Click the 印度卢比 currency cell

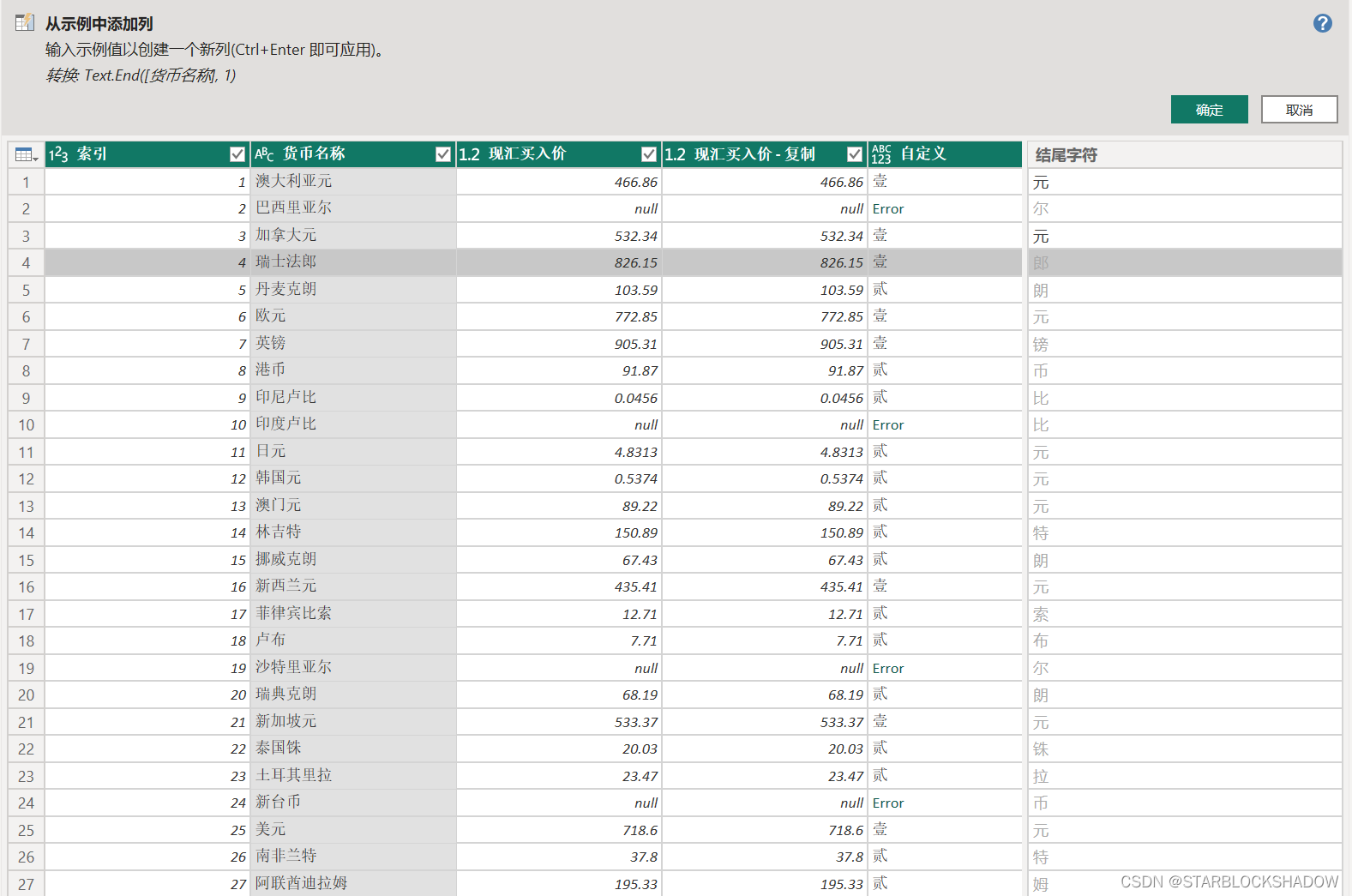pos(353,424)
